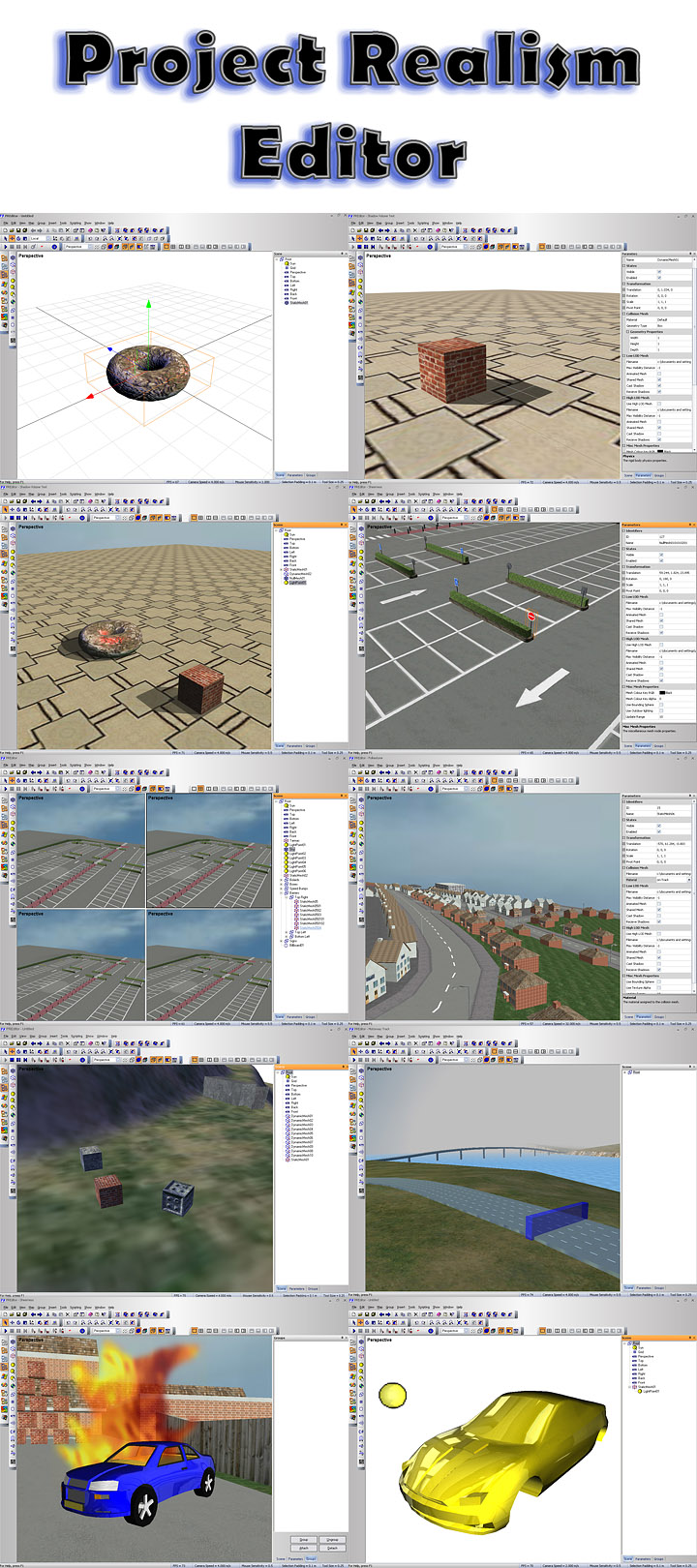Click Group button in burning car screenshot
The image size is (697, 1568).
point(304,1540)
